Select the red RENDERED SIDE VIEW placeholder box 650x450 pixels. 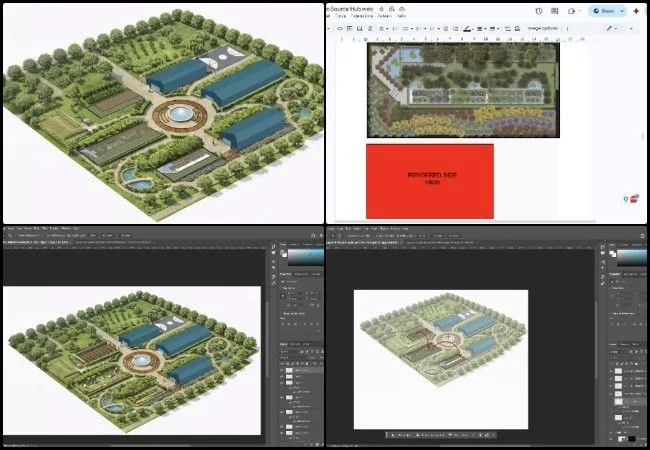tap(430, 181)
